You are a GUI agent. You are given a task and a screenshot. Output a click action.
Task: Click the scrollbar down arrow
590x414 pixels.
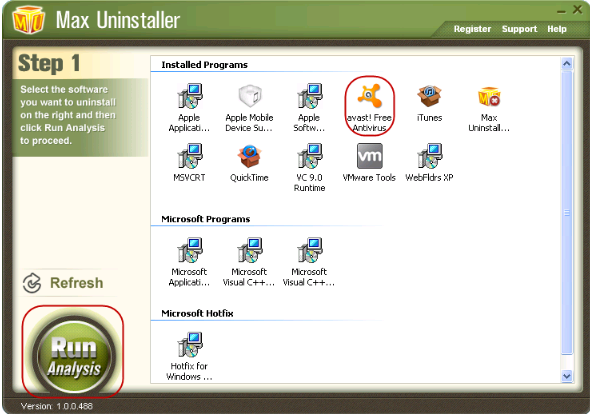(567, 376)
